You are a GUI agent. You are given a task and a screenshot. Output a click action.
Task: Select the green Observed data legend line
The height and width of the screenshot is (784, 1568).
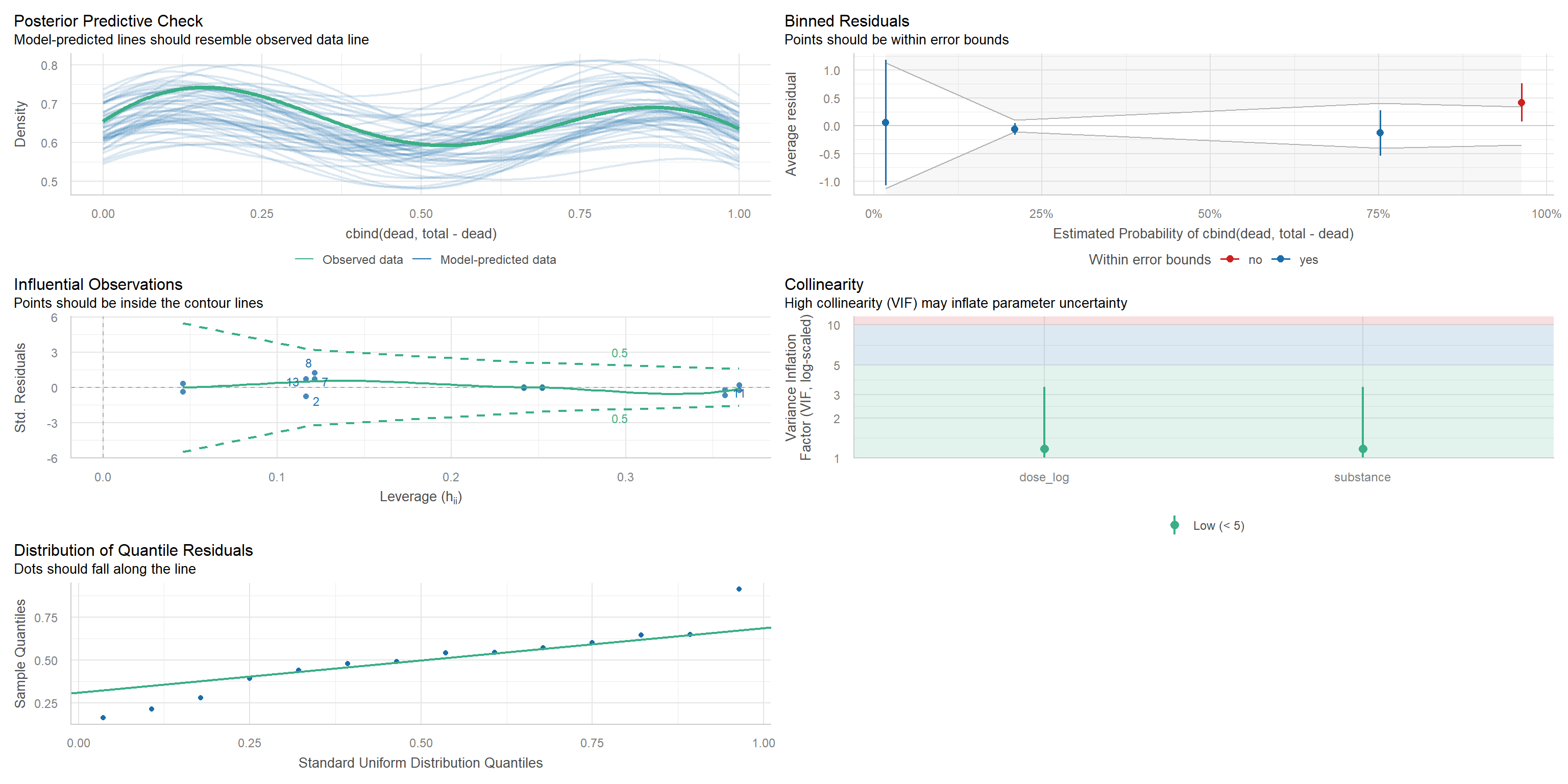[304, 259]
